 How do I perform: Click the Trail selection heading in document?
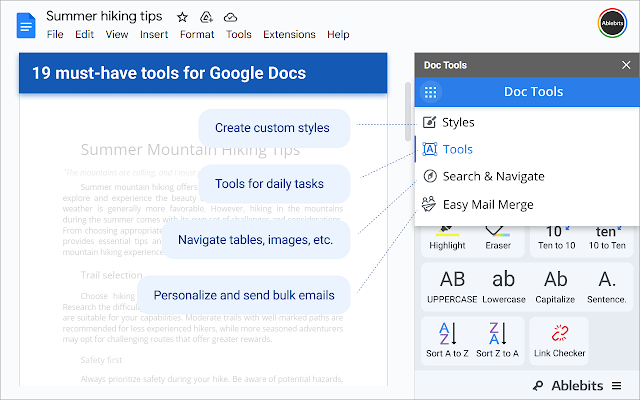111,275
